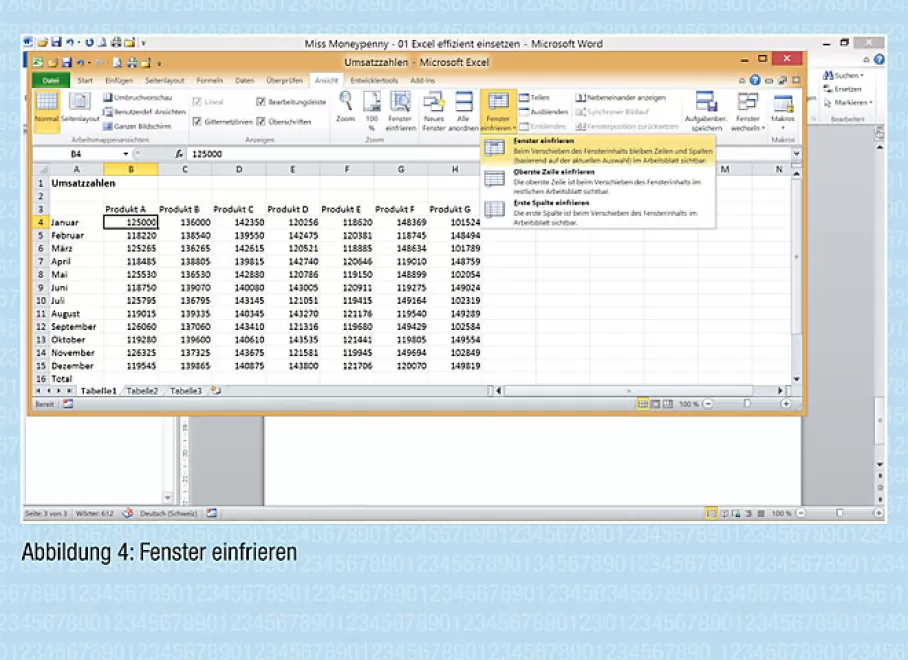Click the Excel zoom in plus button
908x660 pixels.
point(786,404)
